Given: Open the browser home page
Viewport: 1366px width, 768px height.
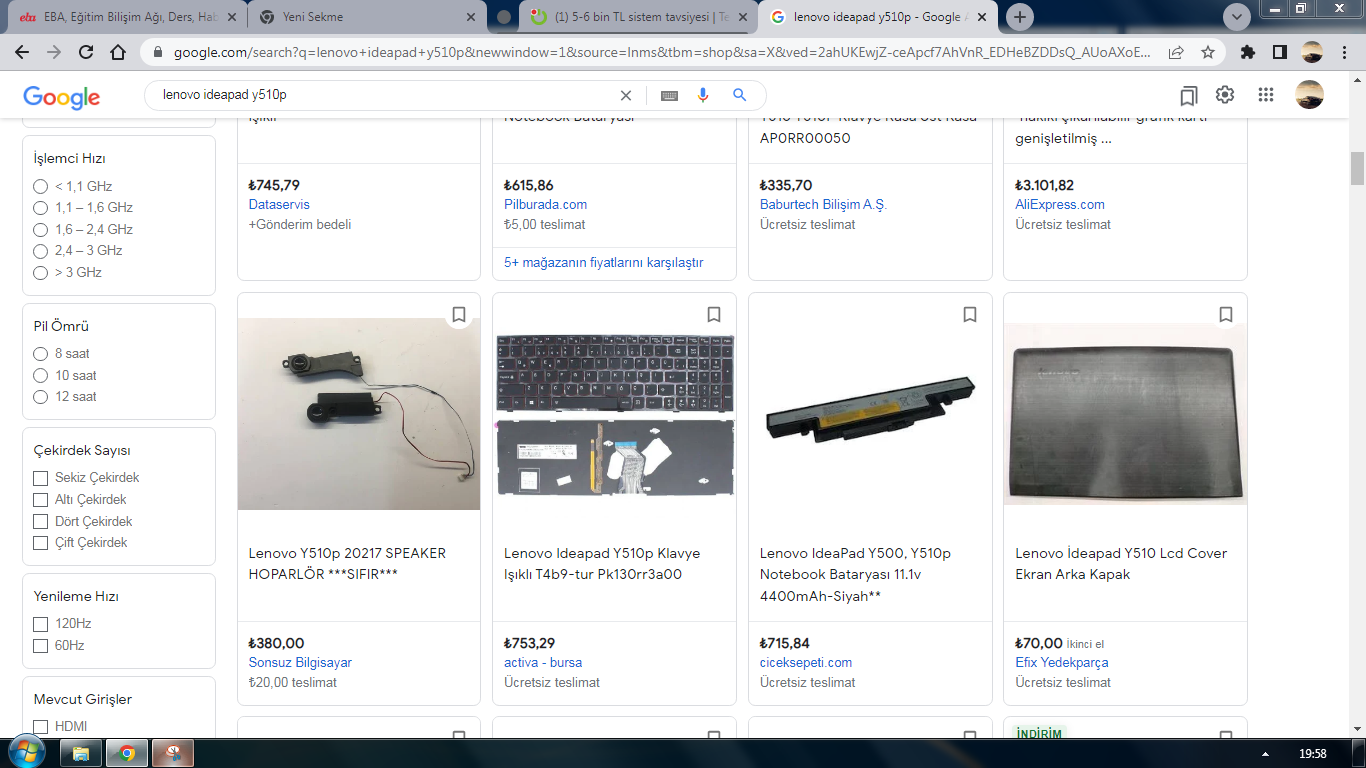Looking at the screenshot, I should click(x=118, y=53).
